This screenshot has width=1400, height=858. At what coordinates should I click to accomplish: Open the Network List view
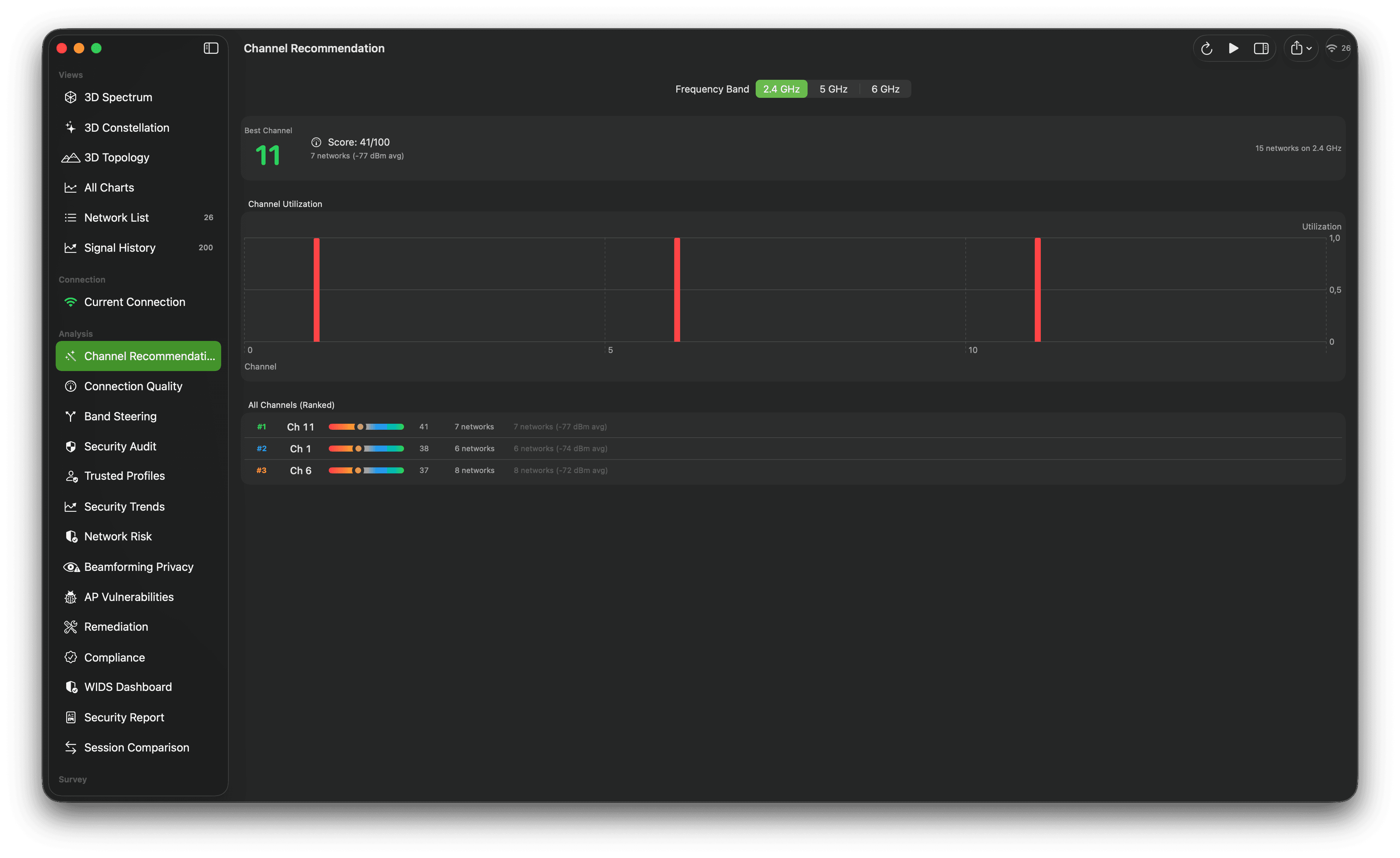tap(138, 218)
